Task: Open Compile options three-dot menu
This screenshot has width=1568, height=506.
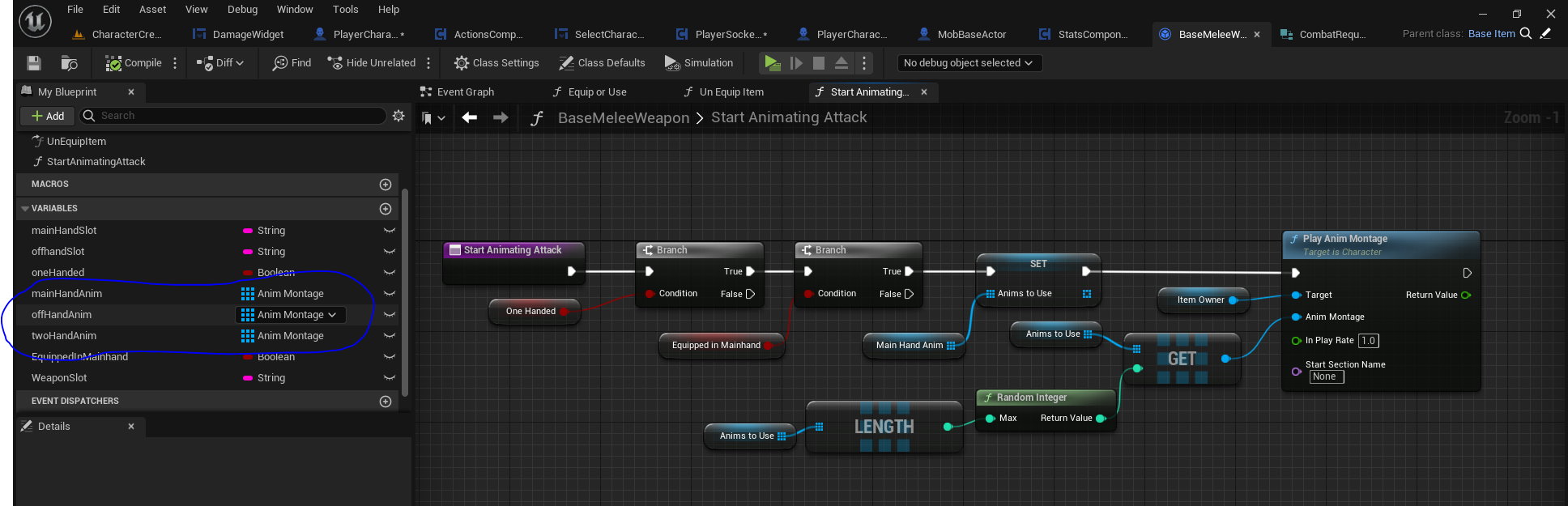Action: [175, 63]
